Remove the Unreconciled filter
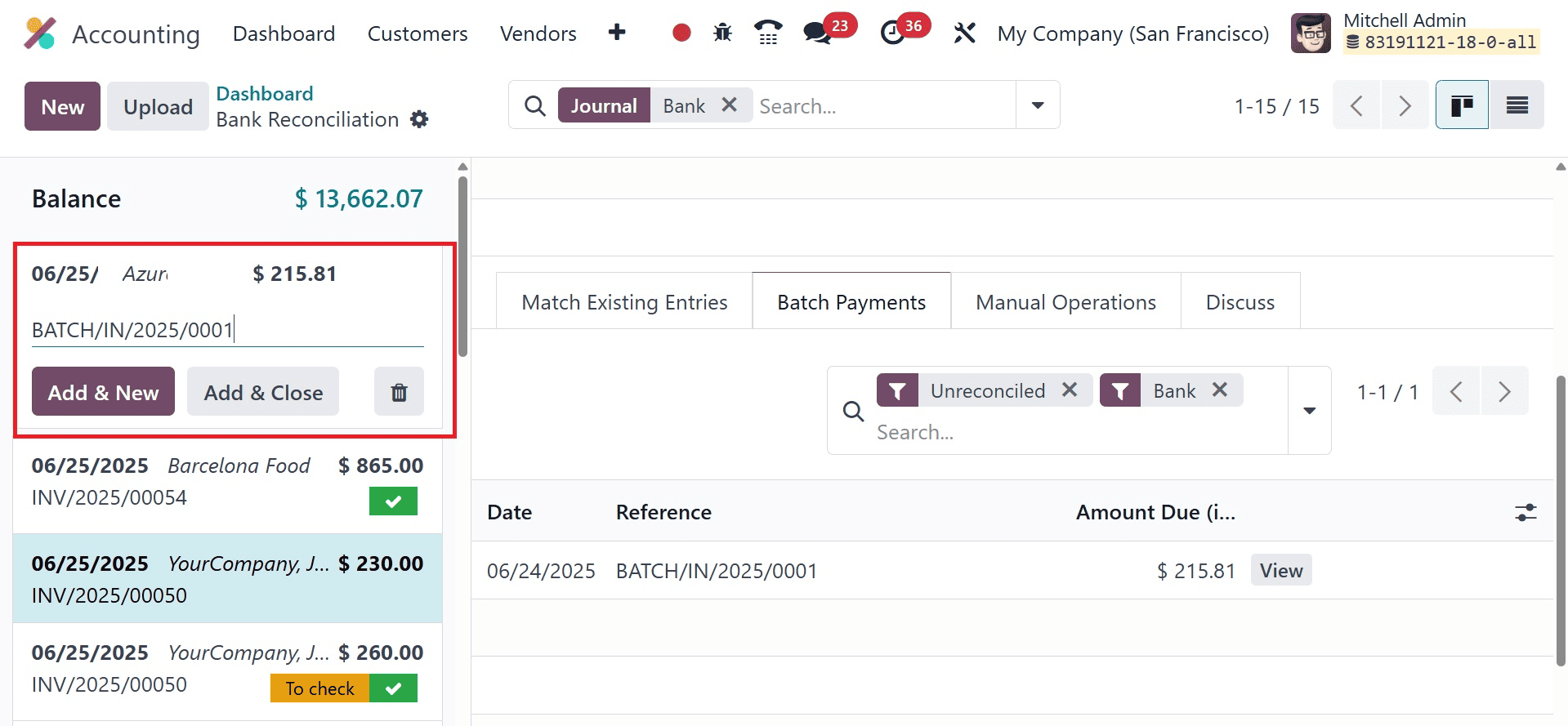The width and height of the screenshot is (1568, 726). (x=1070, y=390)
